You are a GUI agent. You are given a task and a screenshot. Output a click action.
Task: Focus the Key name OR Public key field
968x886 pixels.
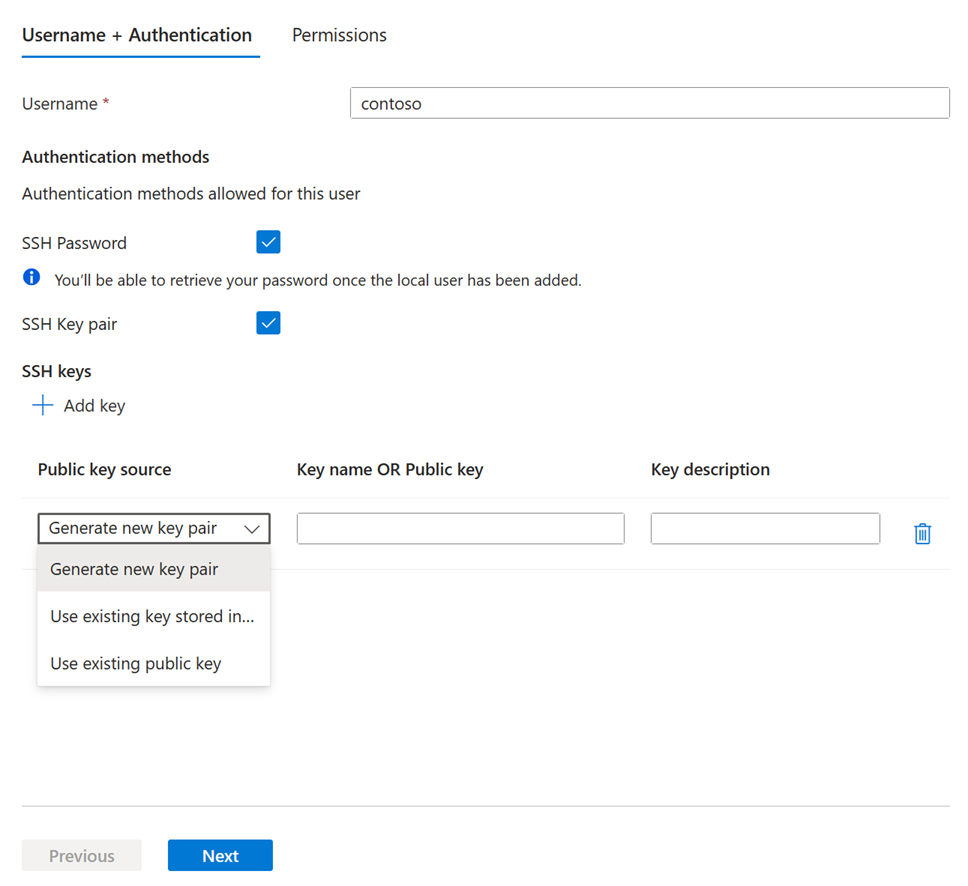tap(460, 528)
